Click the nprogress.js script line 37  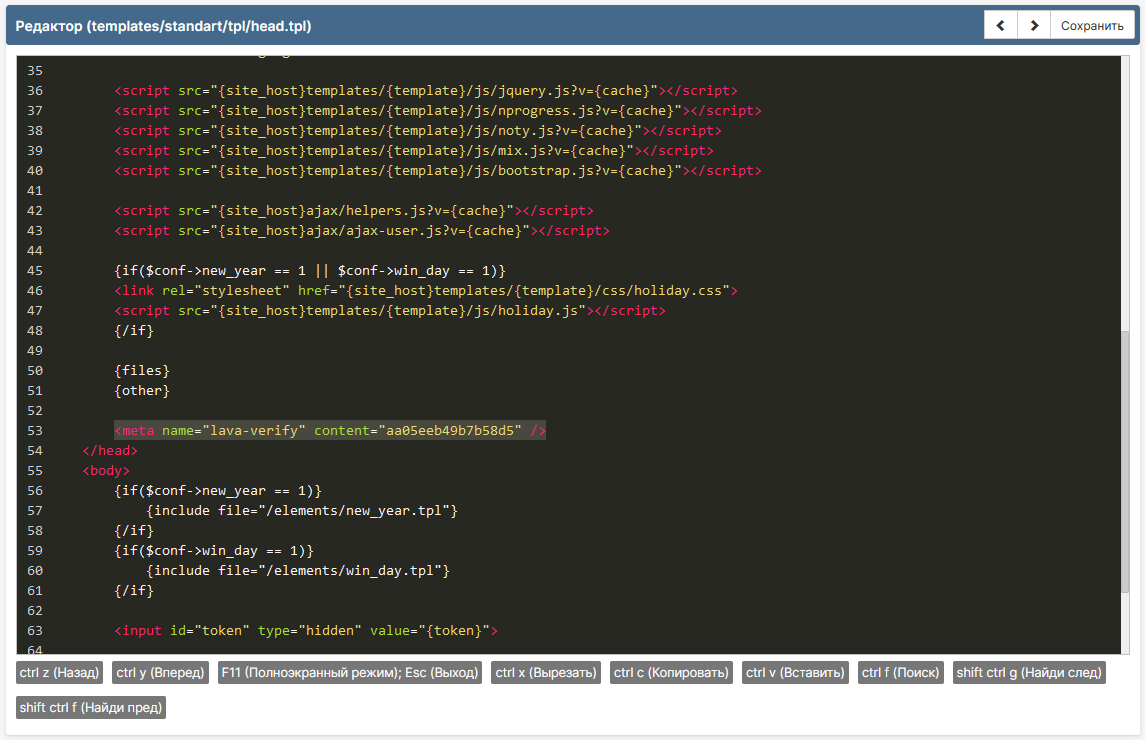(438, 110)
